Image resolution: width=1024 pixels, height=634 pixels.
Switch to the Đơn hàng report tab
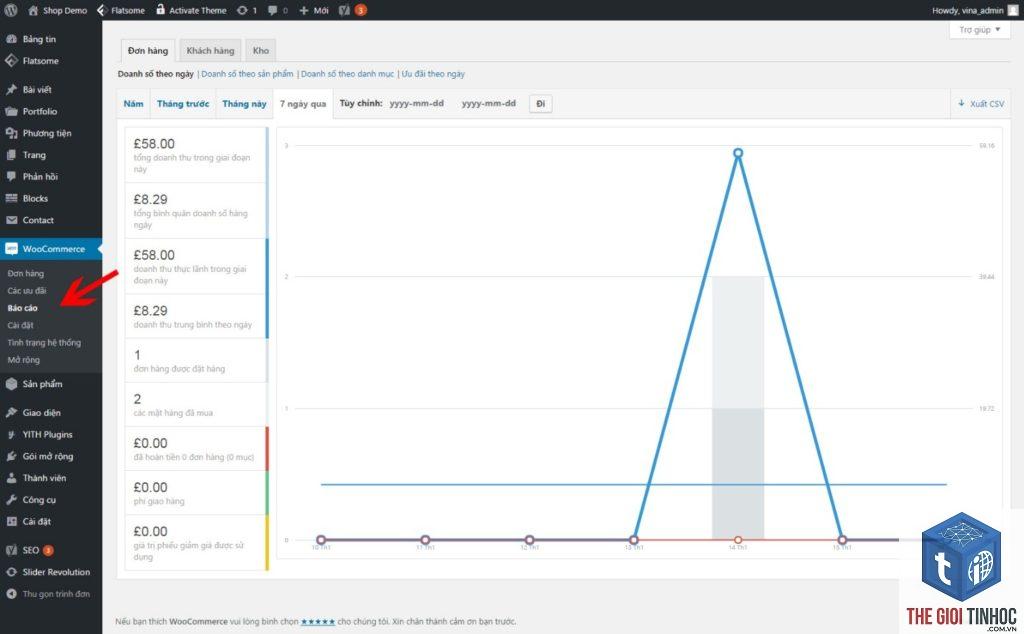[x=148, y=50]
